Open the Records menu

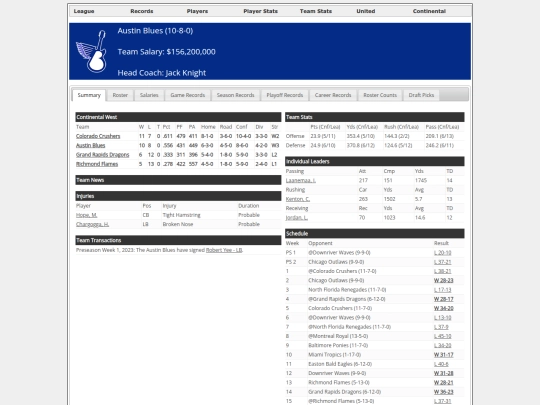click(x=142, y=11)
